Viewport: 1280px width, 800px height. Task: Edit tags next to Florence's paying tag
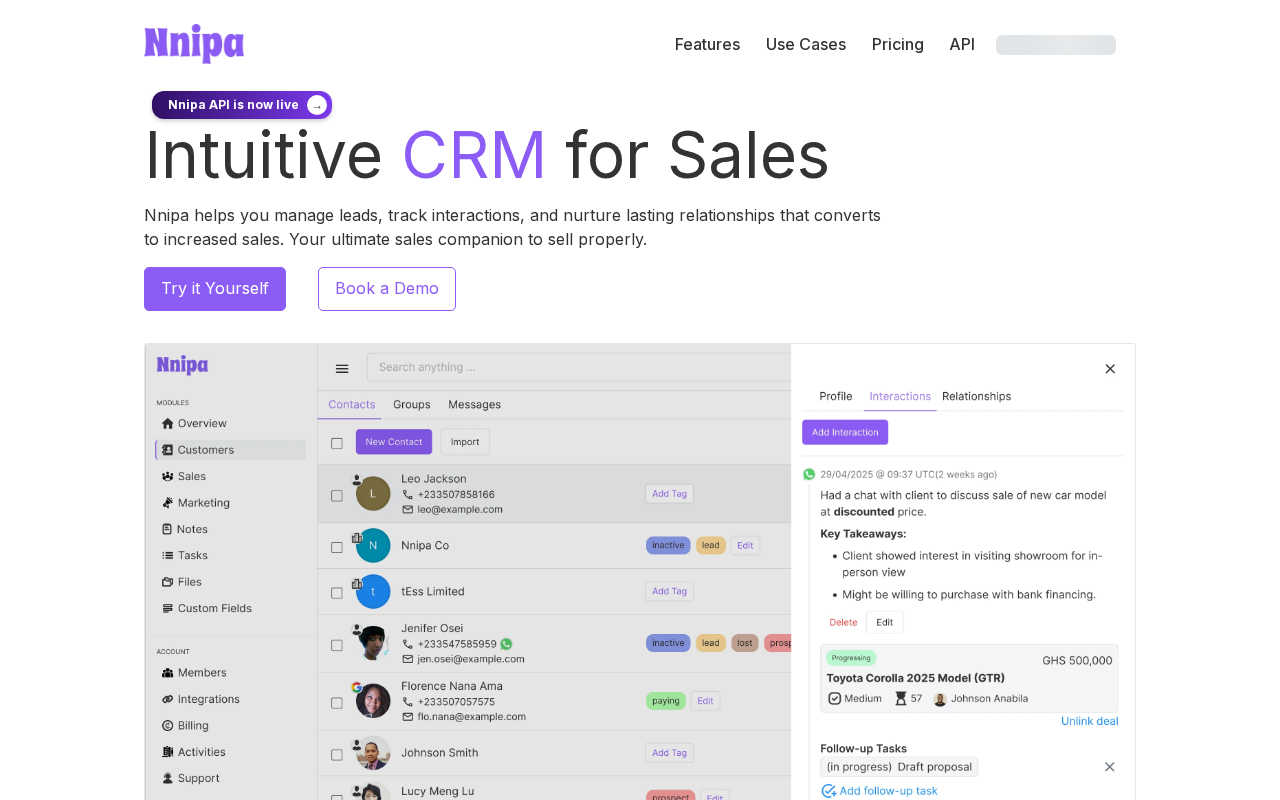point(705,701)
